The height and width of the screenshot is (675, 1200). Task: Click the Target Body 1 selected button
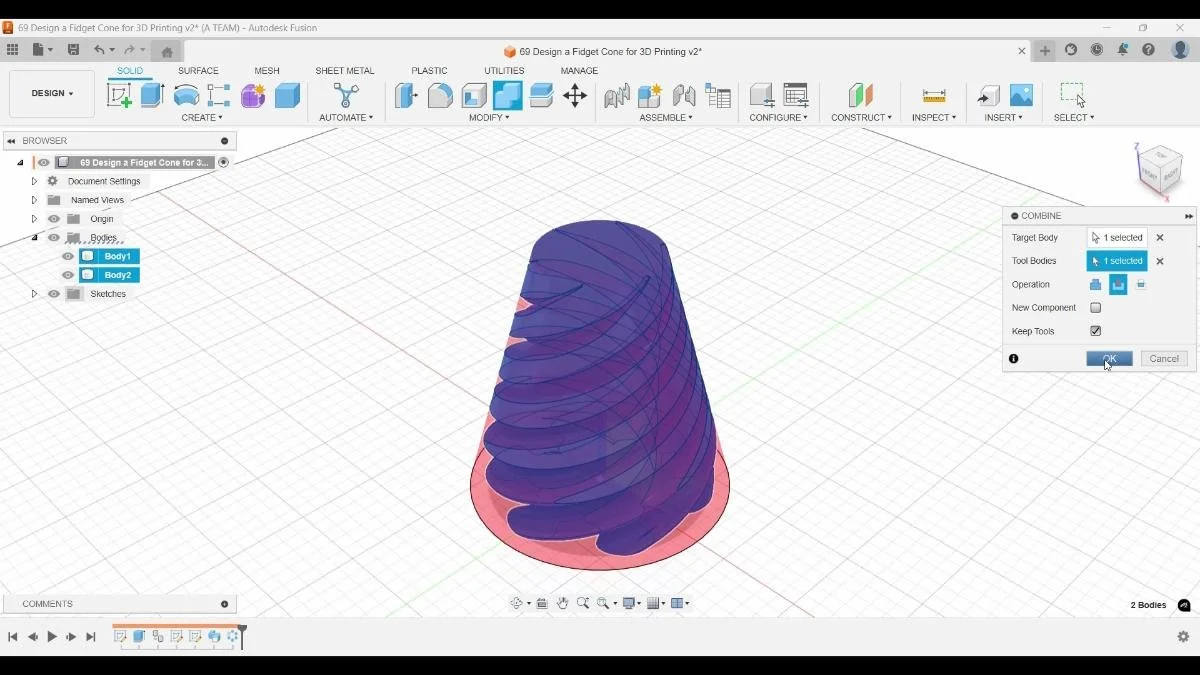click(x=1117, y=238)
